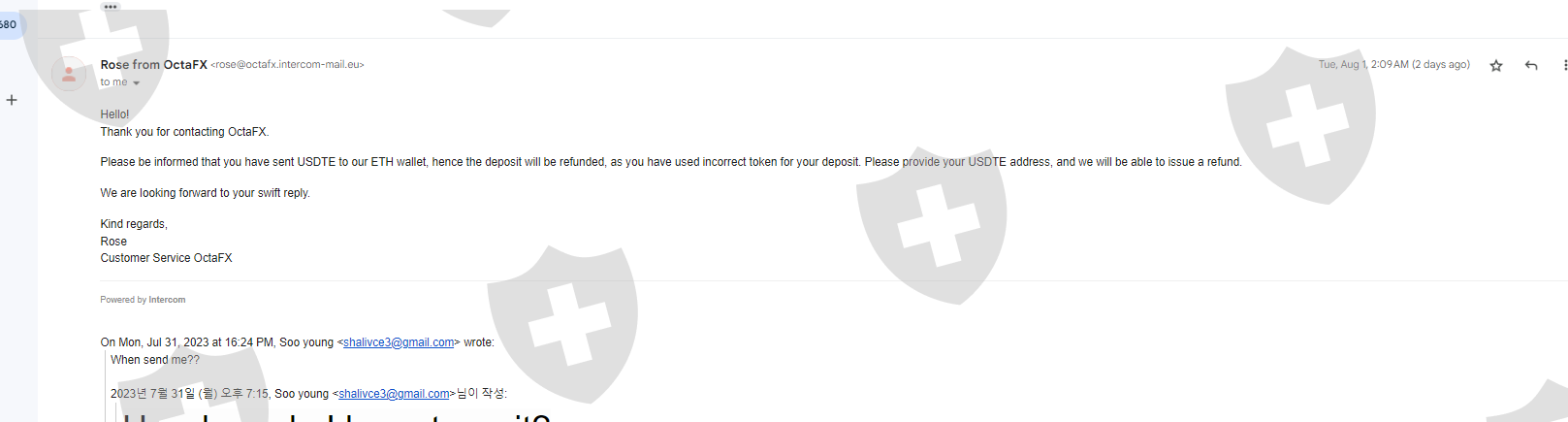The height and width of the screenshot is (422, 1568).
Task: Click sender name "Rose from OctaFX"
Action: coord(153,65)
